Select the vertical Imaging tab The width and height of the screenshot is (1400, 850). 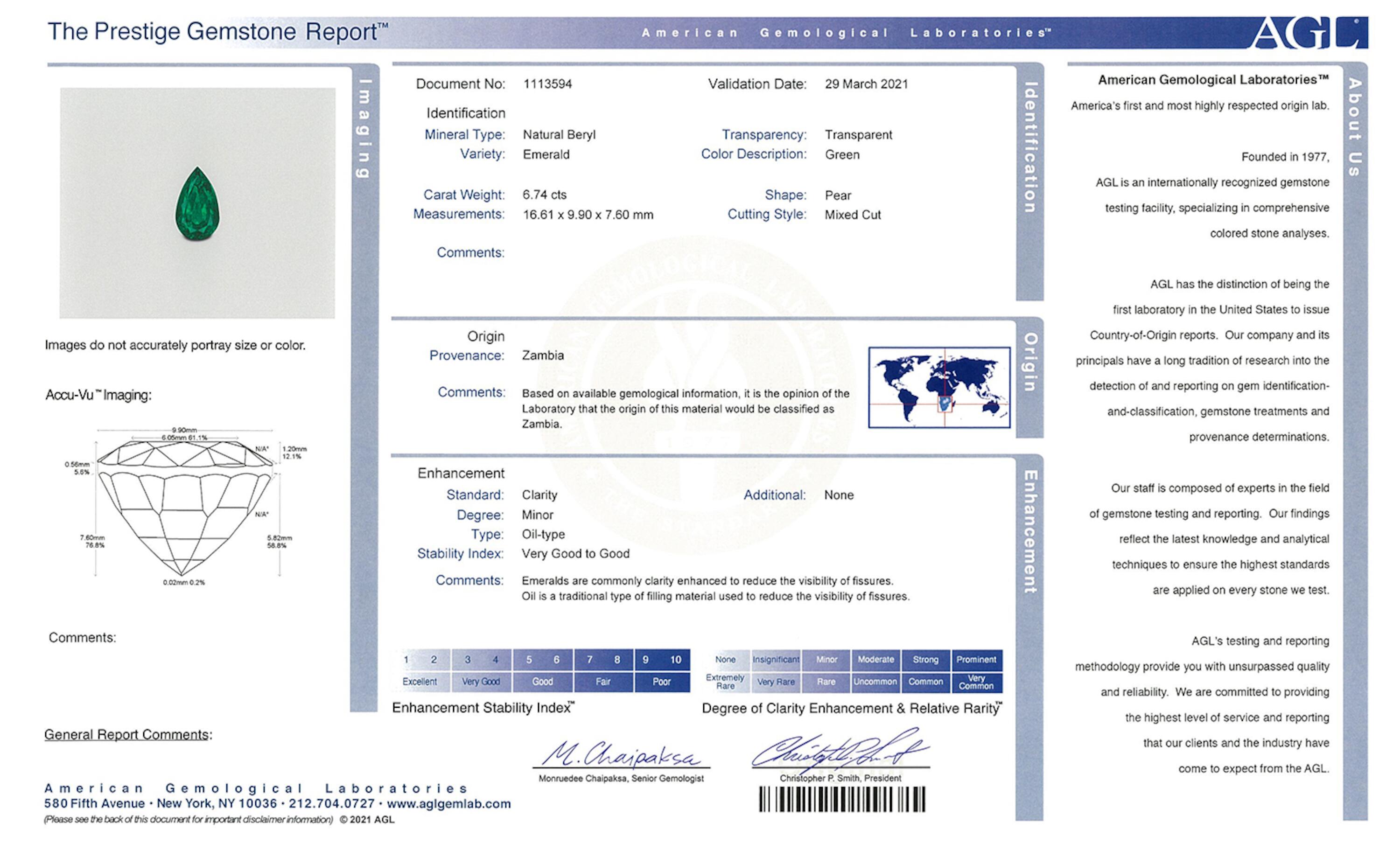364,128
